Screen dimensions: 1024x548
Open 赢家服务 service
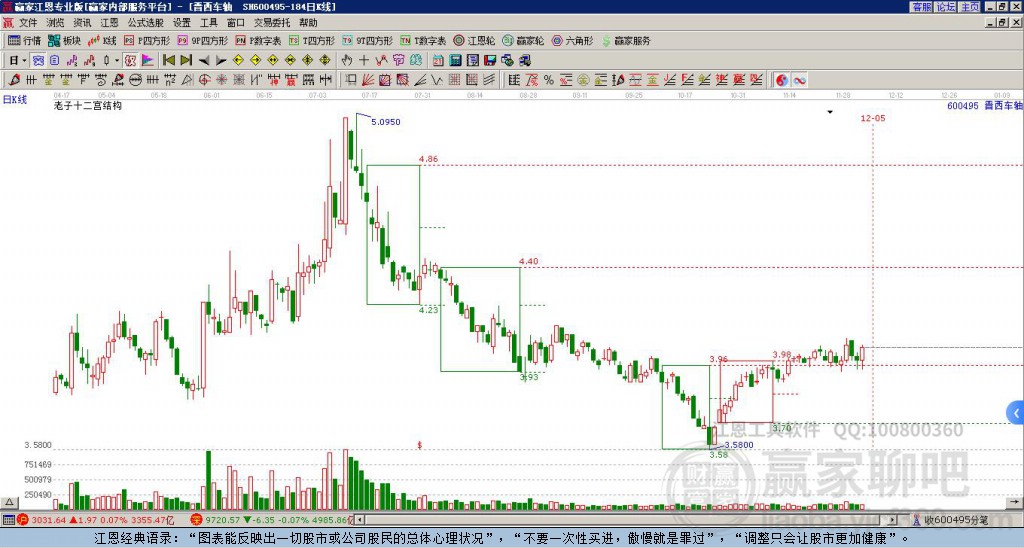(x=626, y=40)
